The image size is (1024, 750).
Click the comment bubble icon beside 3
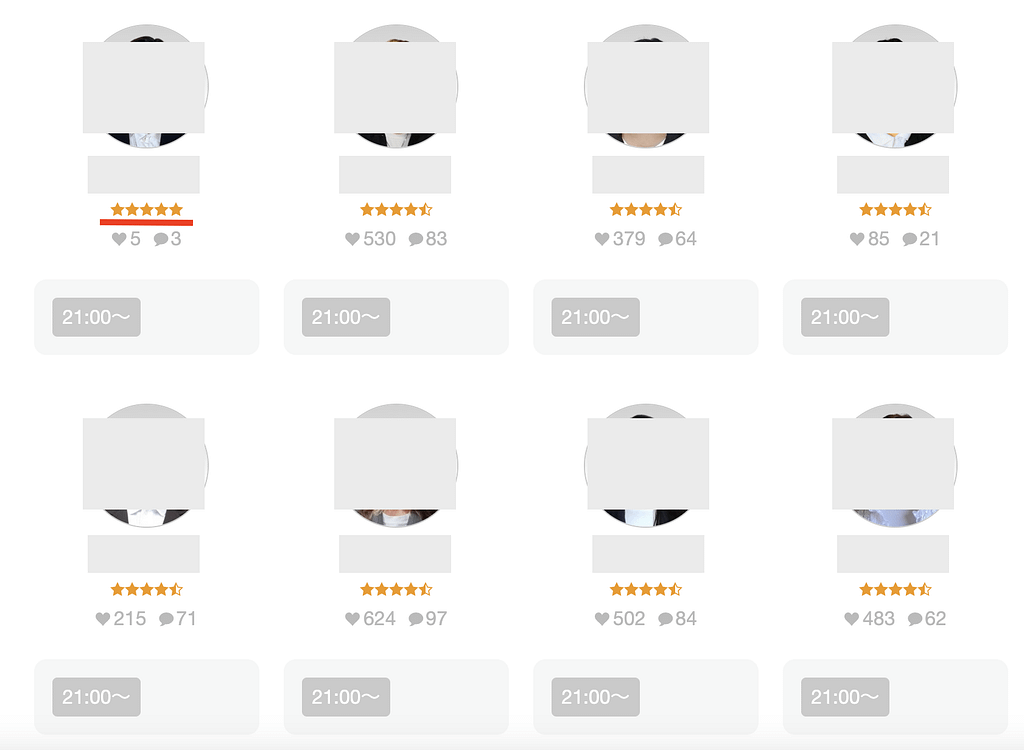click(161, 239)
